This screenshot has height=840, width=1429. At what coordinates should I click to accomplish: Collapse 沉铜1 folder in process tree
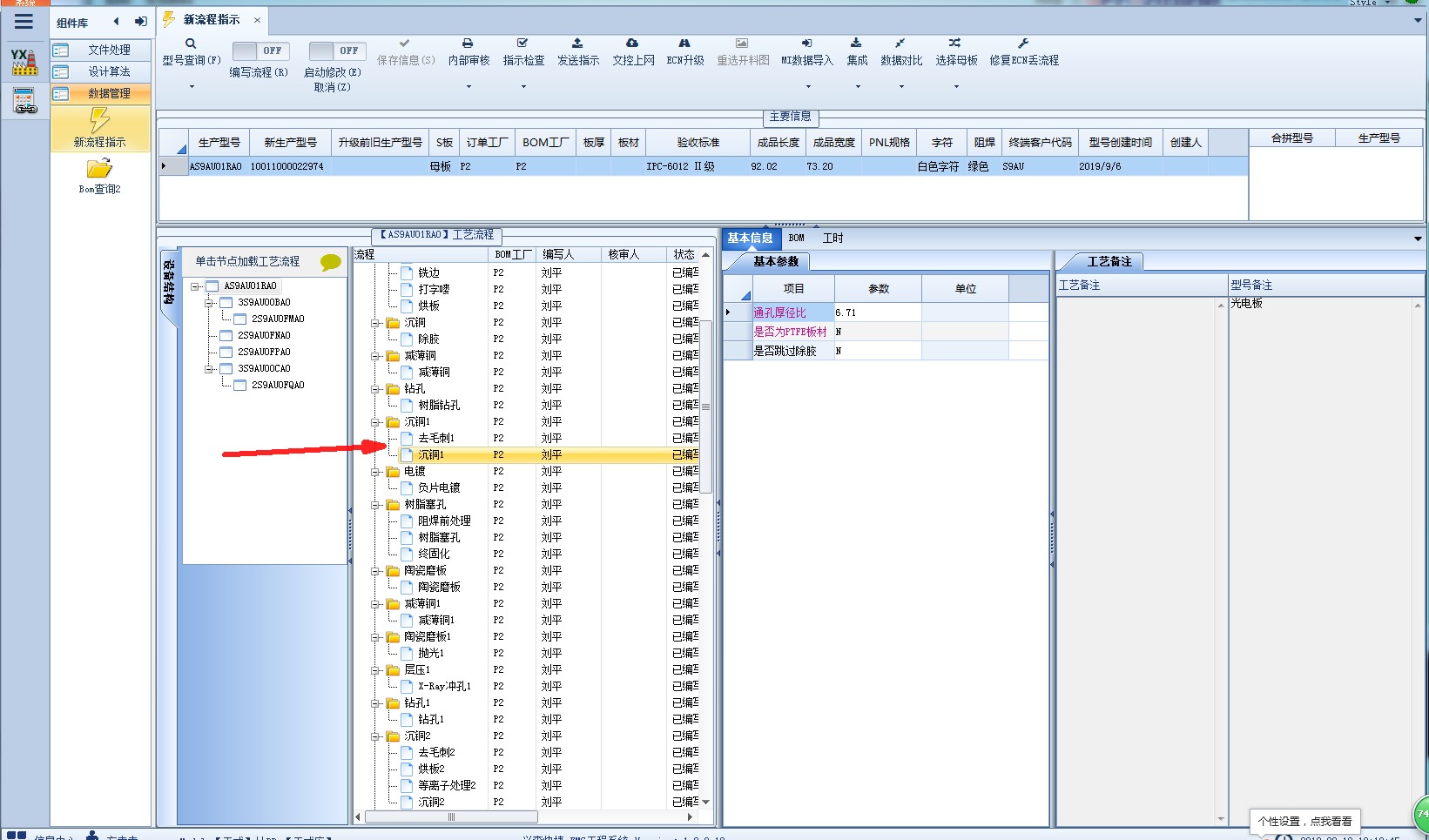[375, 422]
